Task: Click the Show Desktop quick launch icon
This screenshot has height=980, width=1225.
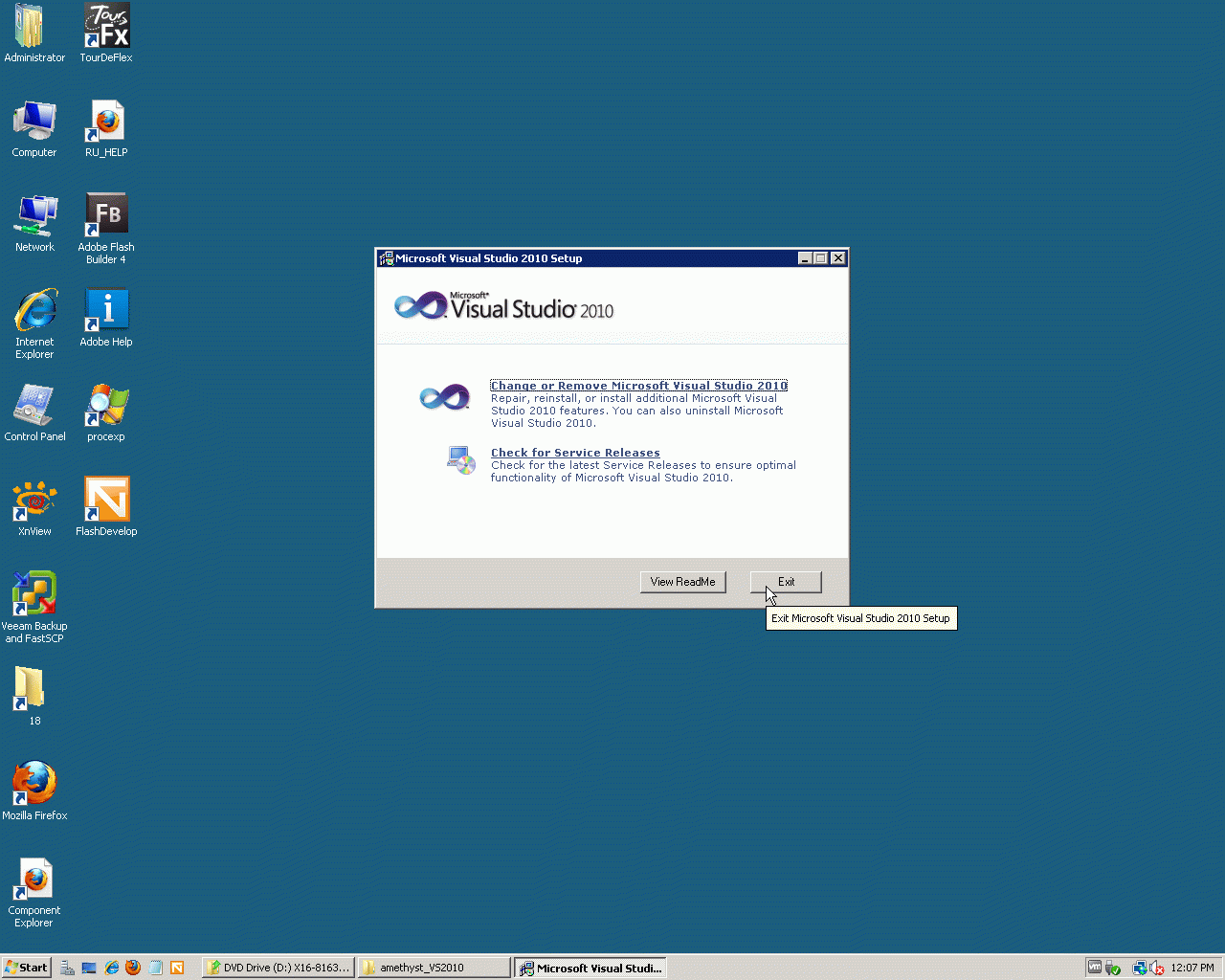Action: point(89,968)
